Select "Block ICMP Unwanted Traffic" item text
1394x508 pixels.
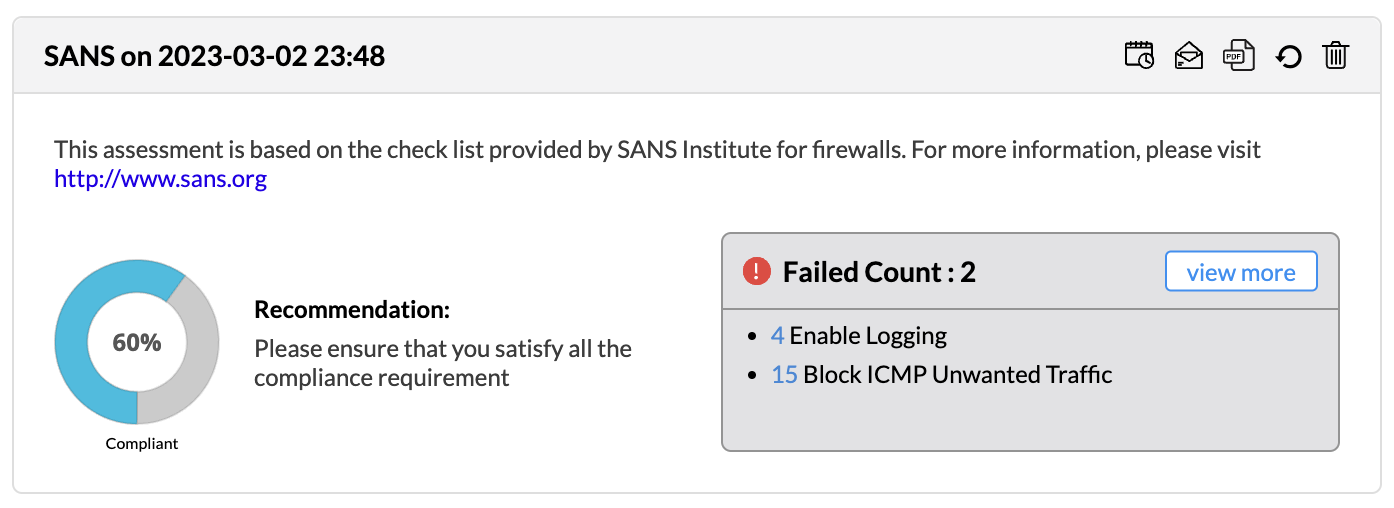tap(957, 375)
